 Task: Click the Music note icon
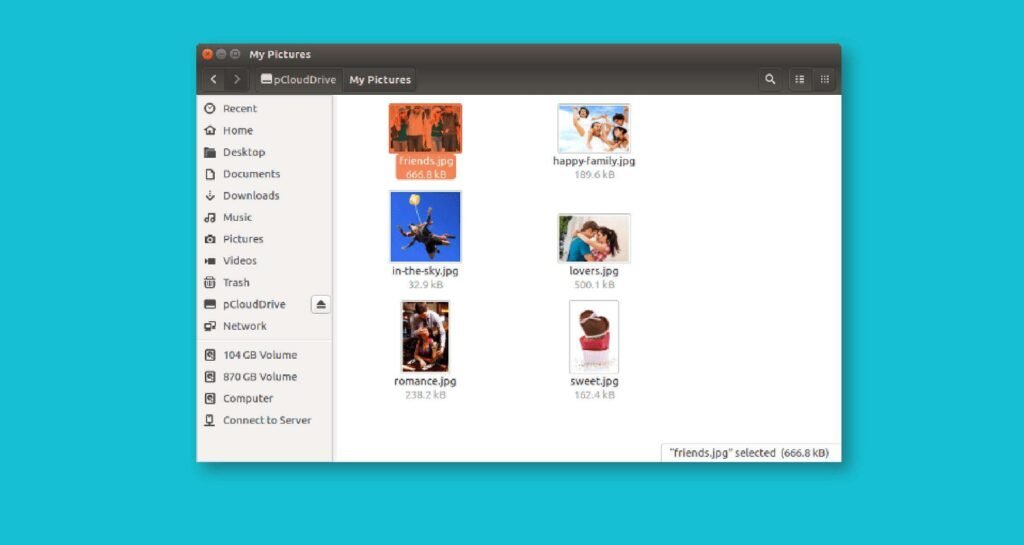tap(210, 217)
